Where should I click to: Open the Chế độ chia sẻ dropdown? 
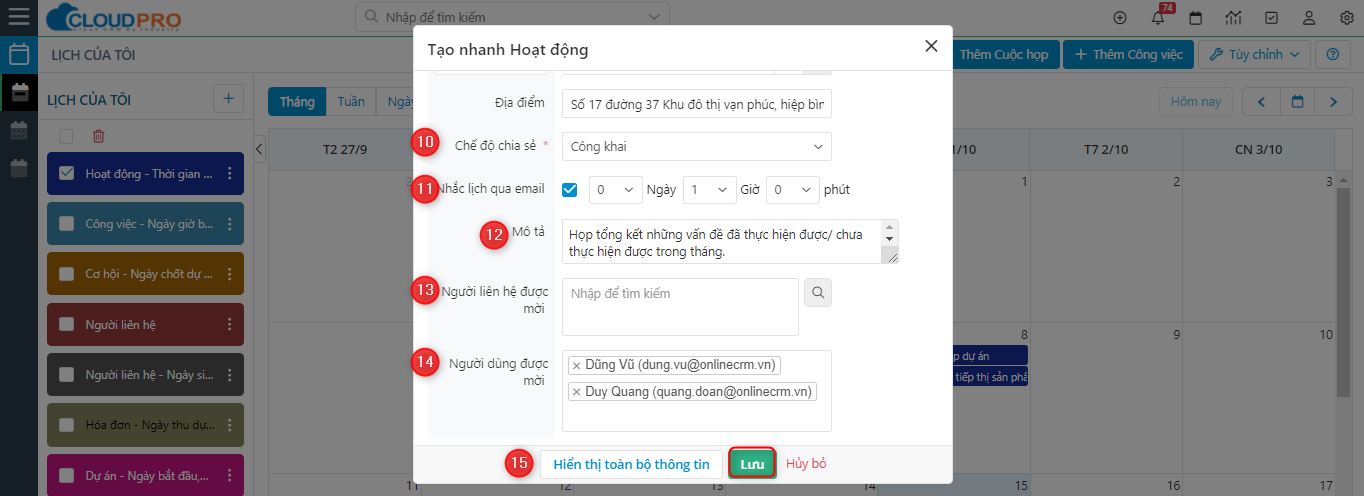point(696,147)
